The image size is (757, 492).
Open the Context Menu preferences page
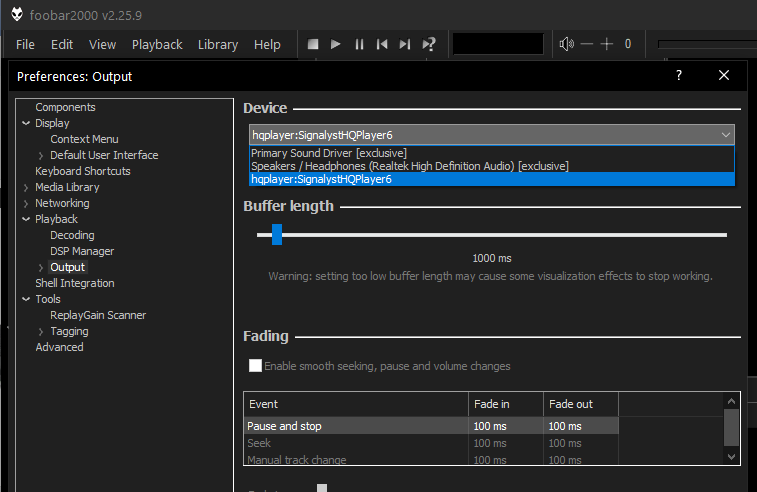(84, 139)
